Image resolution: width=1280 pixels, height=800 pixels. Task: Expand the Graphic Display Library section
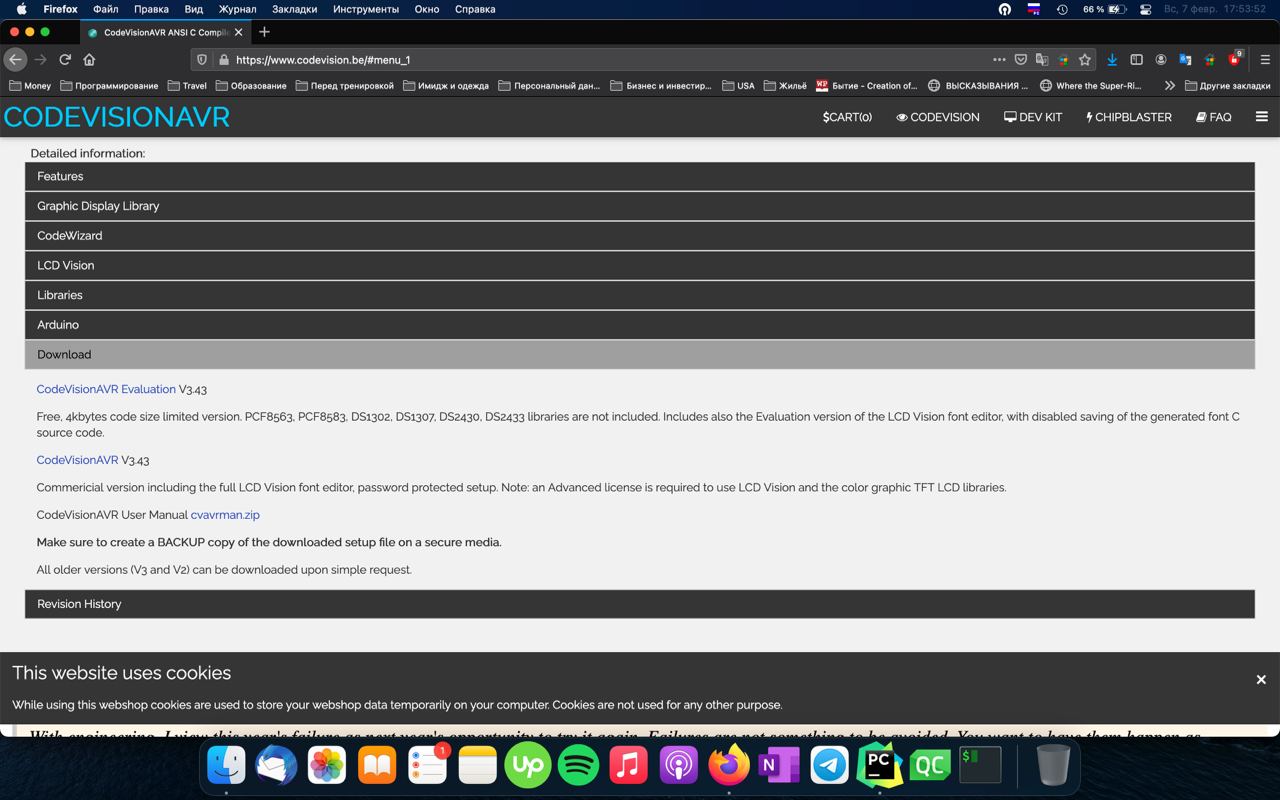click(x=640, y=206)
